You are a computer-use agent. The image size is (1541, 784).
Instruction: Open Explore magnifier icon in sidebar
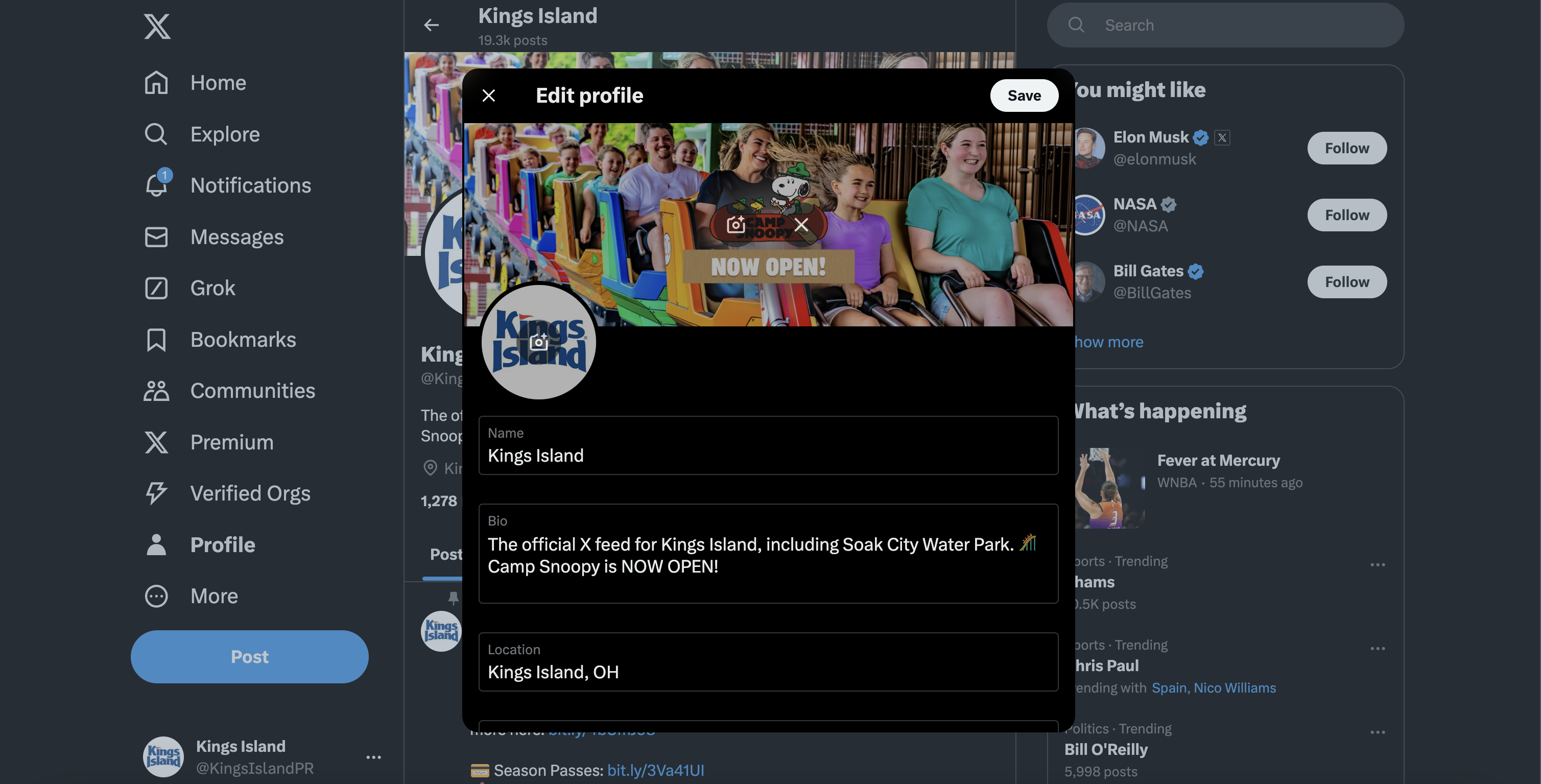(156, 134)
